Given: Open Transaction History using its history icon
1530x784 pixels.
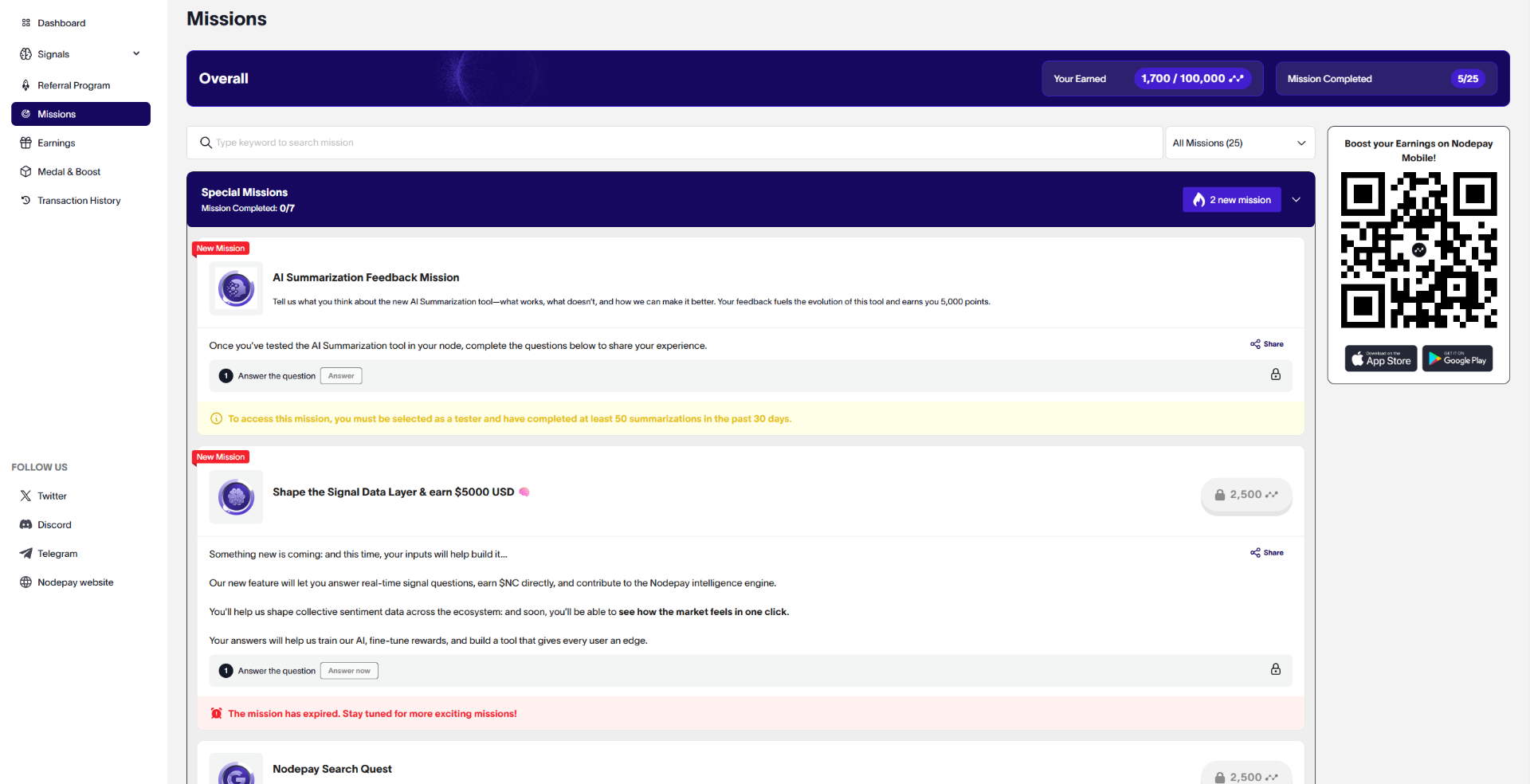Looking at the screenshot, I should [26, 200].
